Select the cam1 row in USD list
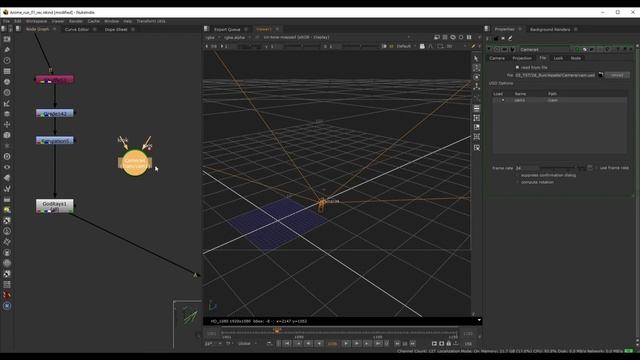The height and width of the screenshot is (360, 640). 560,100
